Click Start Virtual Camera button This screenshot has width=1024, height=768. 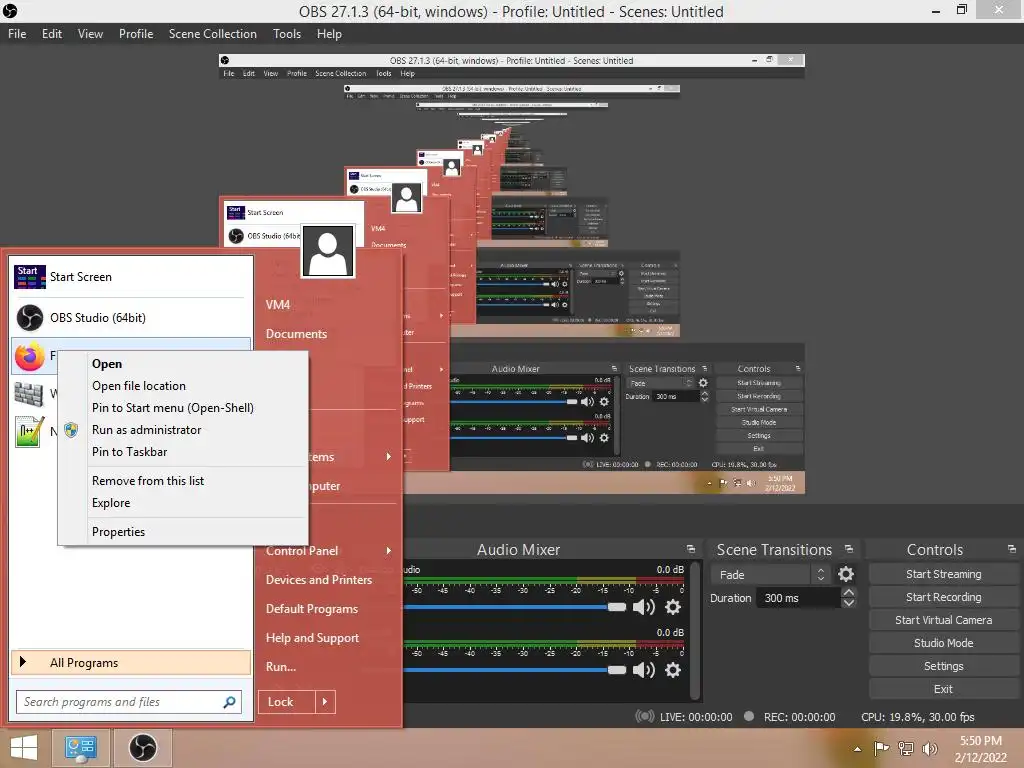coord(943,620)
